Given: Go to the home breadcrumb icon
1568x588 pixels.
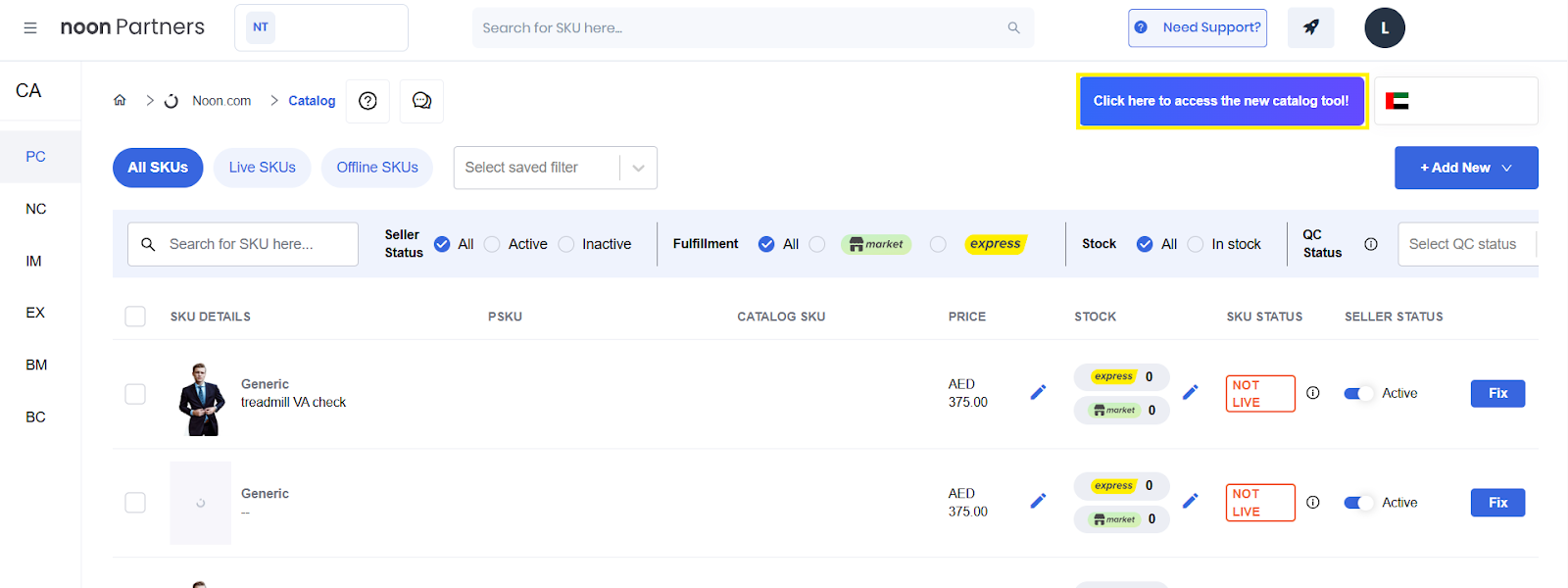Looking at the screenshot, I should (120, 100).
